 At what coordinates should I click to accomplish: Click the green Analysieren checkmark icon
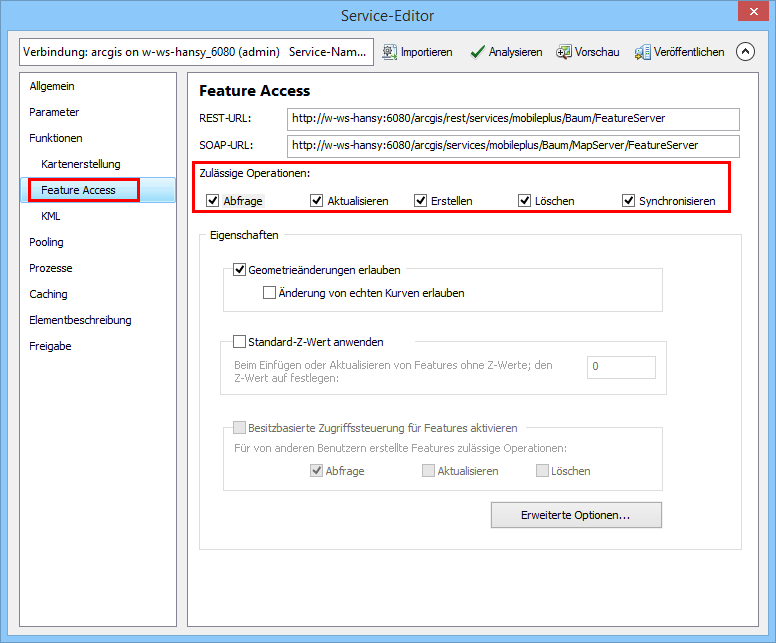point(477,52)
